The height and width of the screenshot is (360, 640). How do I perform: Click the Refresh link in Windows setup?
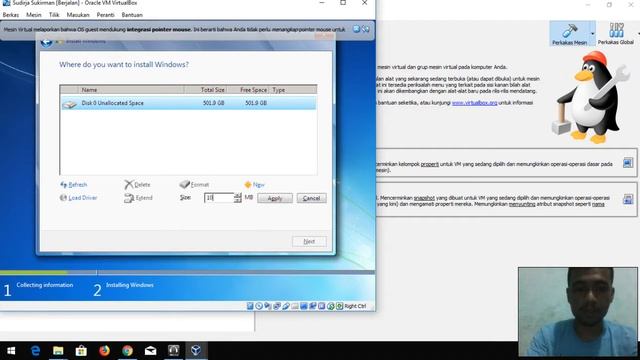pyautogui.click(x=73, y=184)
